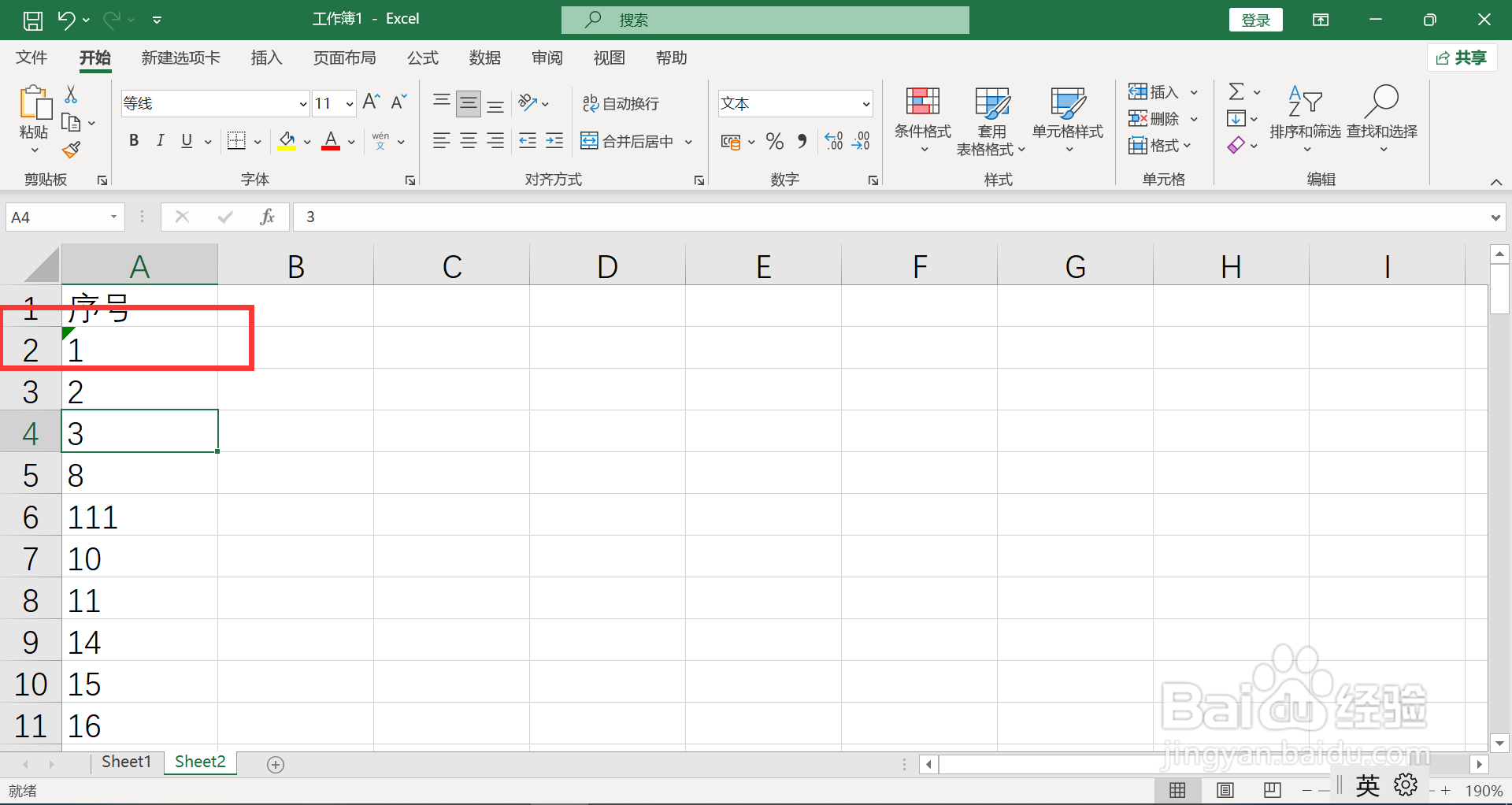Toggle wrap text (自动换行)

click(621, 103)
